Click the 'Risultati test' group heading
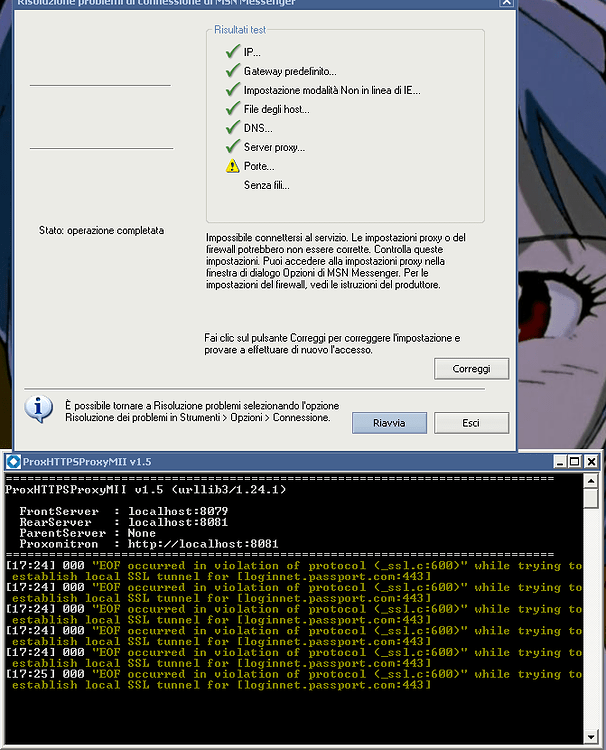This screenshot has height=750, width=606. pos(240,30)
